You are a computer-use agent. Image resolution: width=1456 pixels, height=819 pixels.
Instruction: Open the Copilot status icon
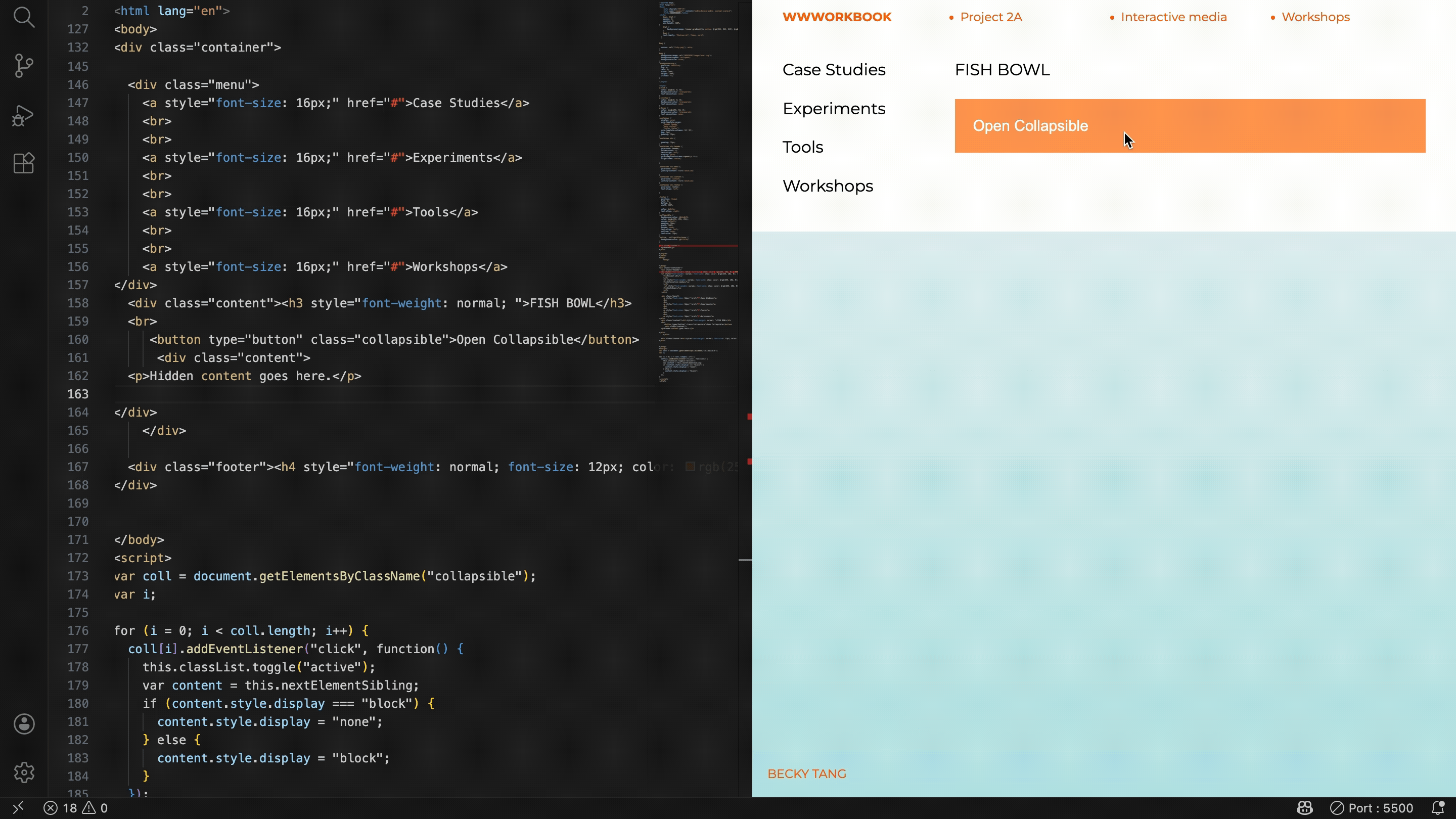pyautogui.click(x=1304, y=808)
